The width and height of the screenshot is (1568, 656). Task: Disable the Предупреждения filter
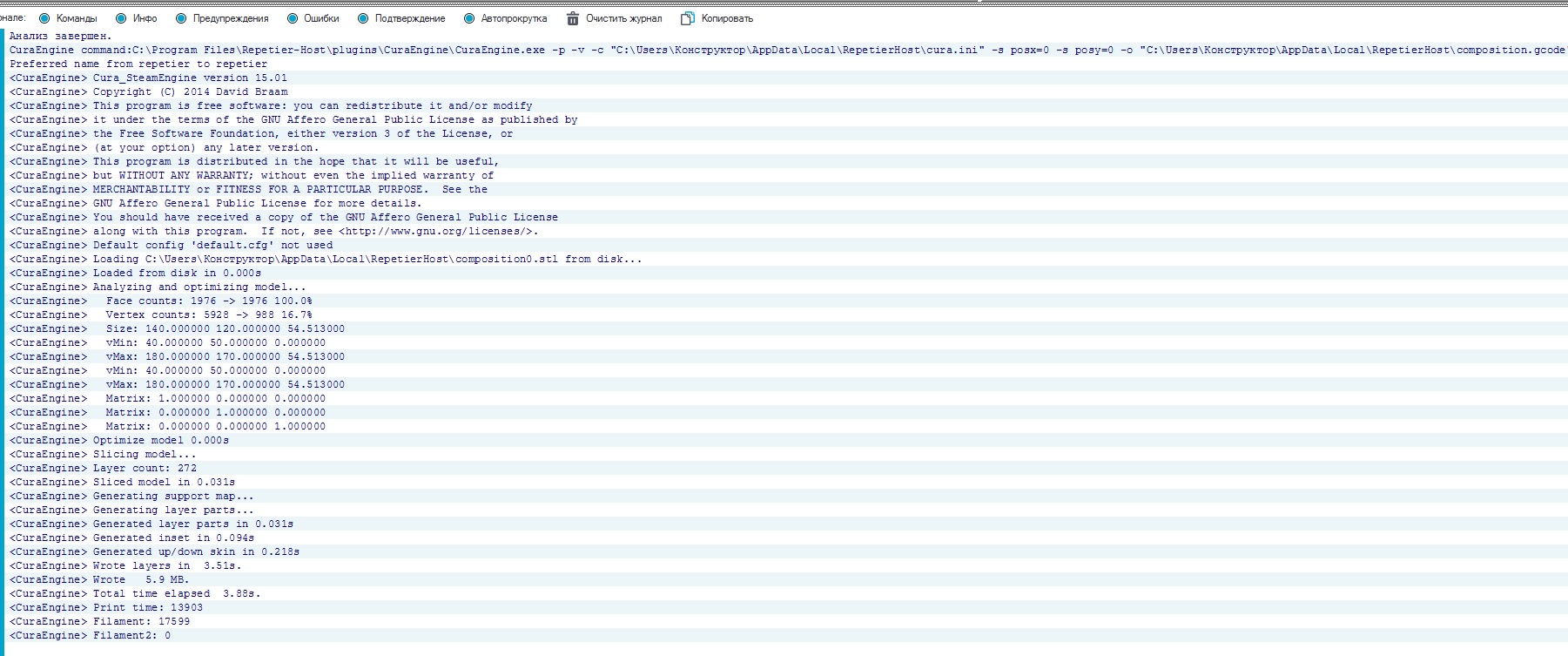click(x=181, y=18)
